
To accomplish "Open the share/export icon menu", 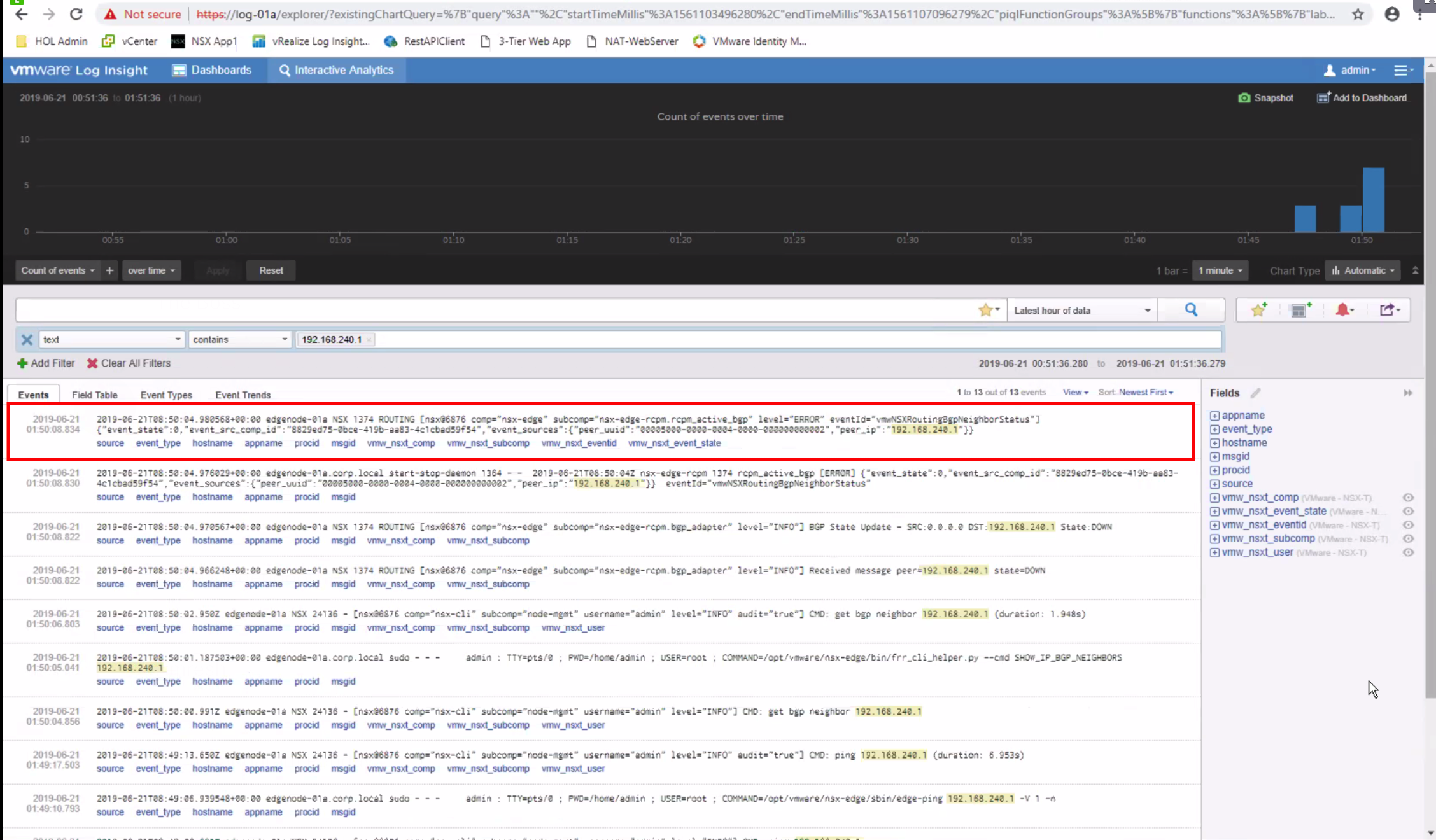I will [x=1389, y=310].
